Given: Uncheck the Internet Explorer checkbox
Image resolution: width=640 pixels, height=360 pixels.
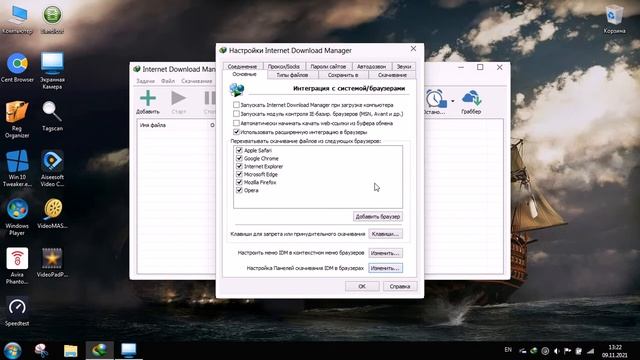Looking at the screenshot, I should [x=239, y=166].
